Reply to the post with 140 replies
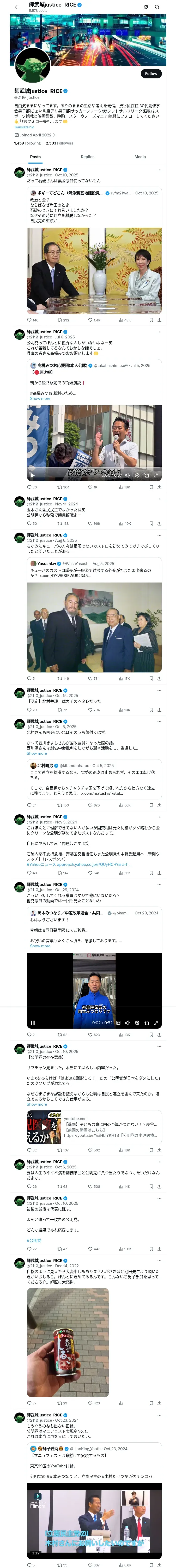Screen dimensions: 176x1568 tap(29, 320)
